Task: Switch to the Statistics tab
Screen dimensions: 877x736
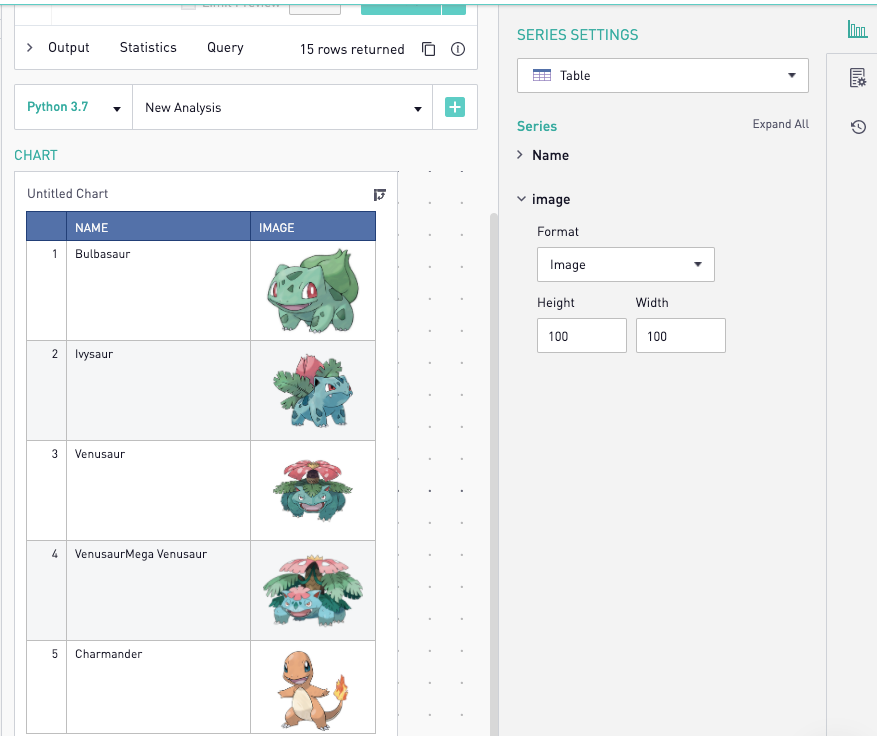Action: pos(148,48)
